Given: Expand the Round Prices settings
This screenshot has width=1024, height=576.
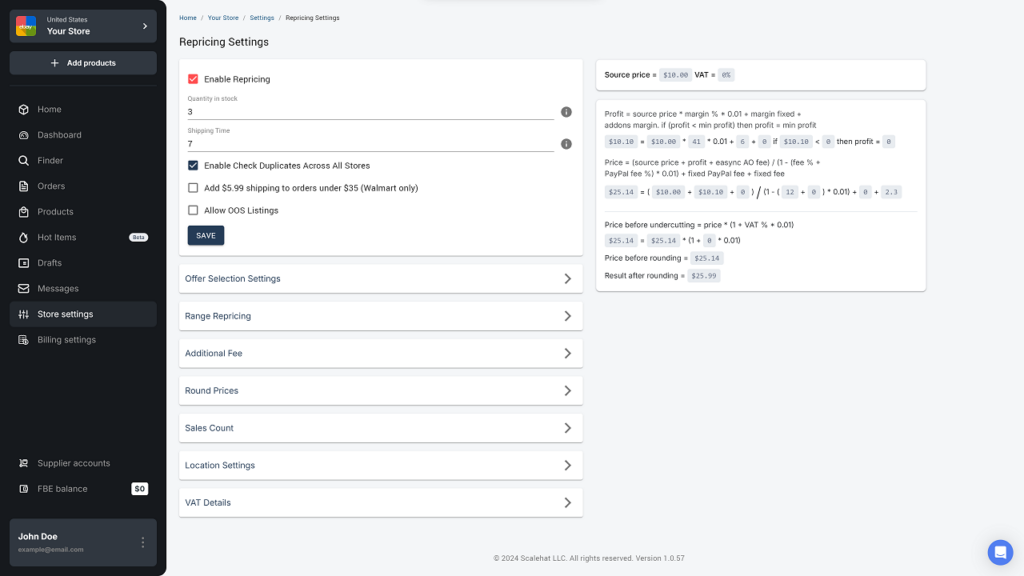Looking at the screenshot, I should tap(380, 390).
